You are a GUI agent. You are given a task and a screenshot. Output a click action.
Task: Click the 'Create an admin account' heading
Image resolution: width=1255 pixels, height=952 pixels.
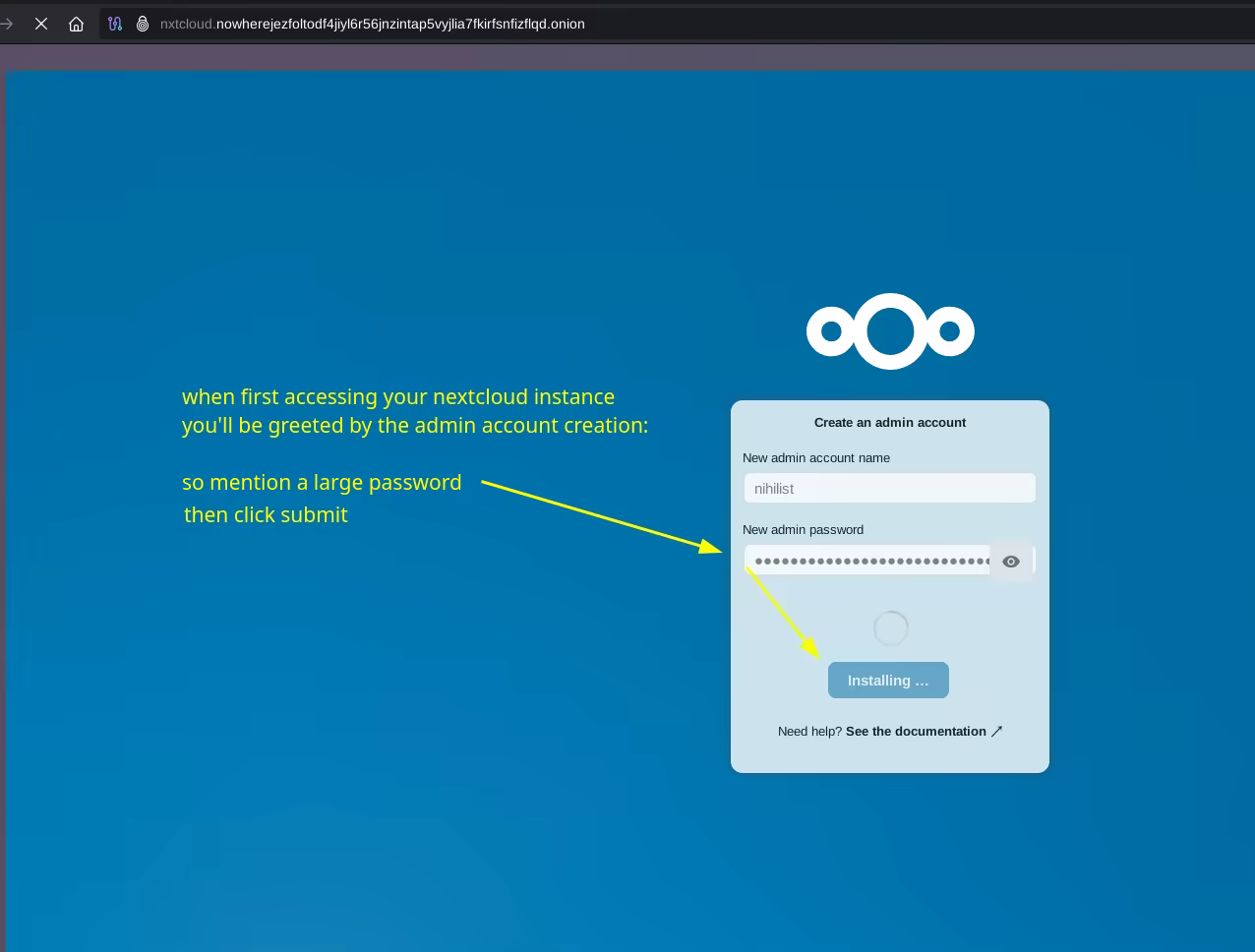pyautogui.click(x=889, y=423)
